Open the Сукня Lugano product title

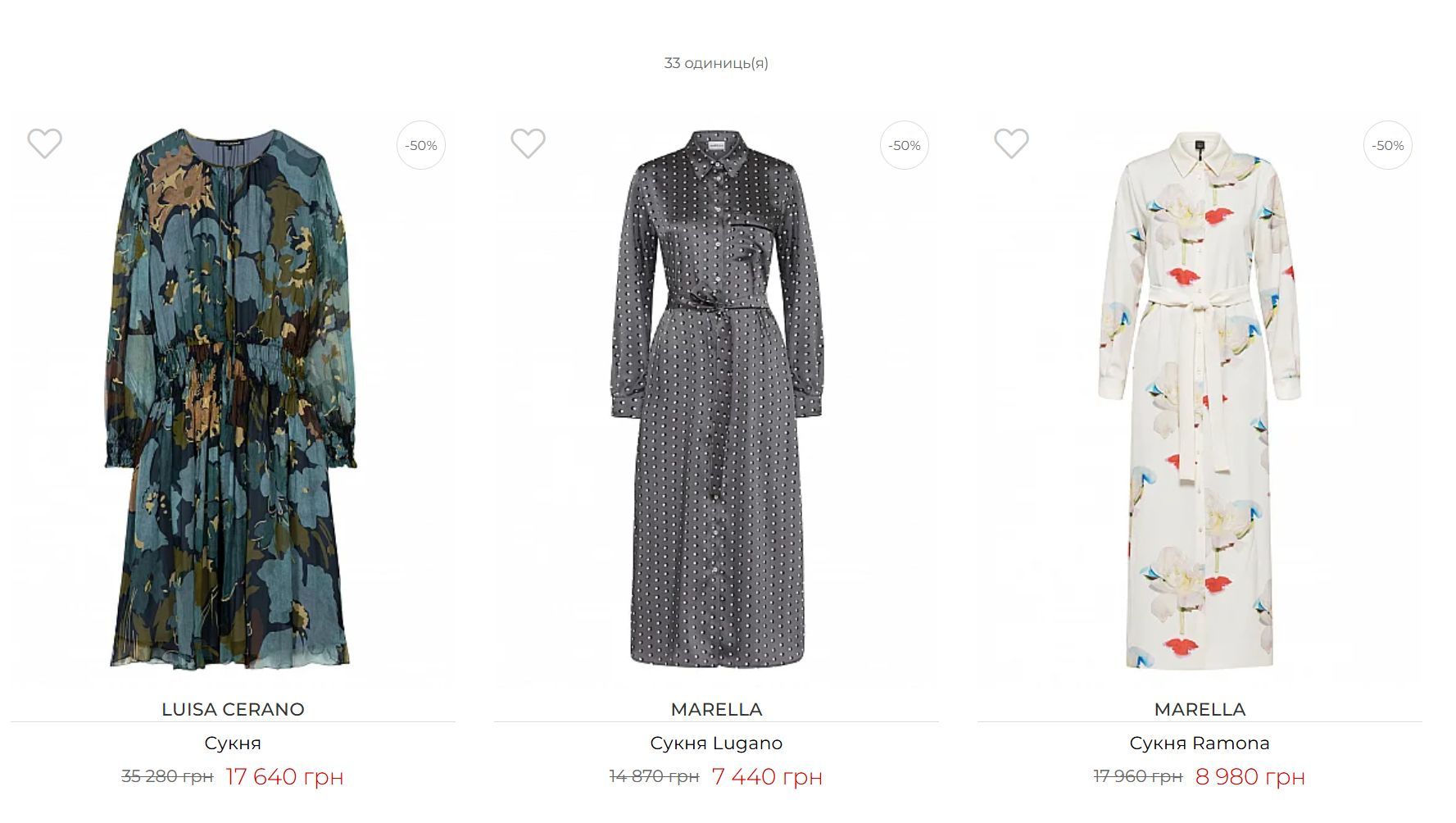pyautogui.click(x=716, y=743)
